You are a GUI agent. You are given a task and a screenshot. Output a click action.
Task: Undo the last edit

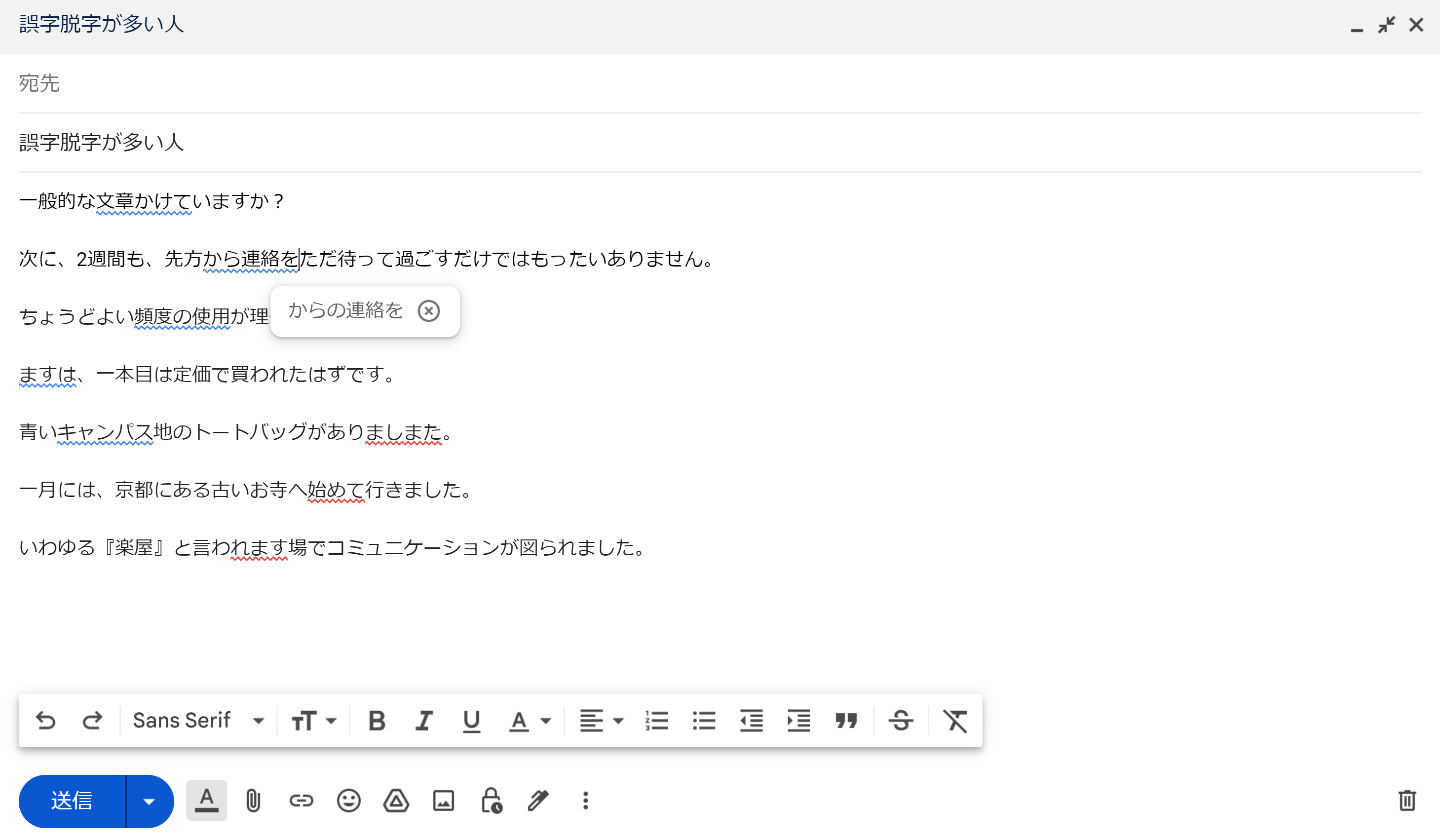point(46,720)
